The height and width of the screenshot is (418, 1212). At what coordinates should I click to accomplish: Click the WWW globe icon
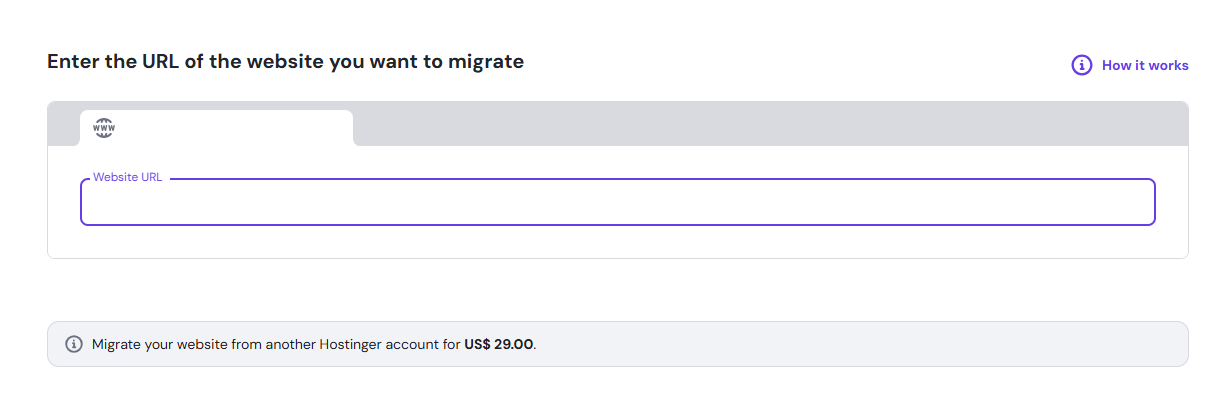tap(104, 128)
